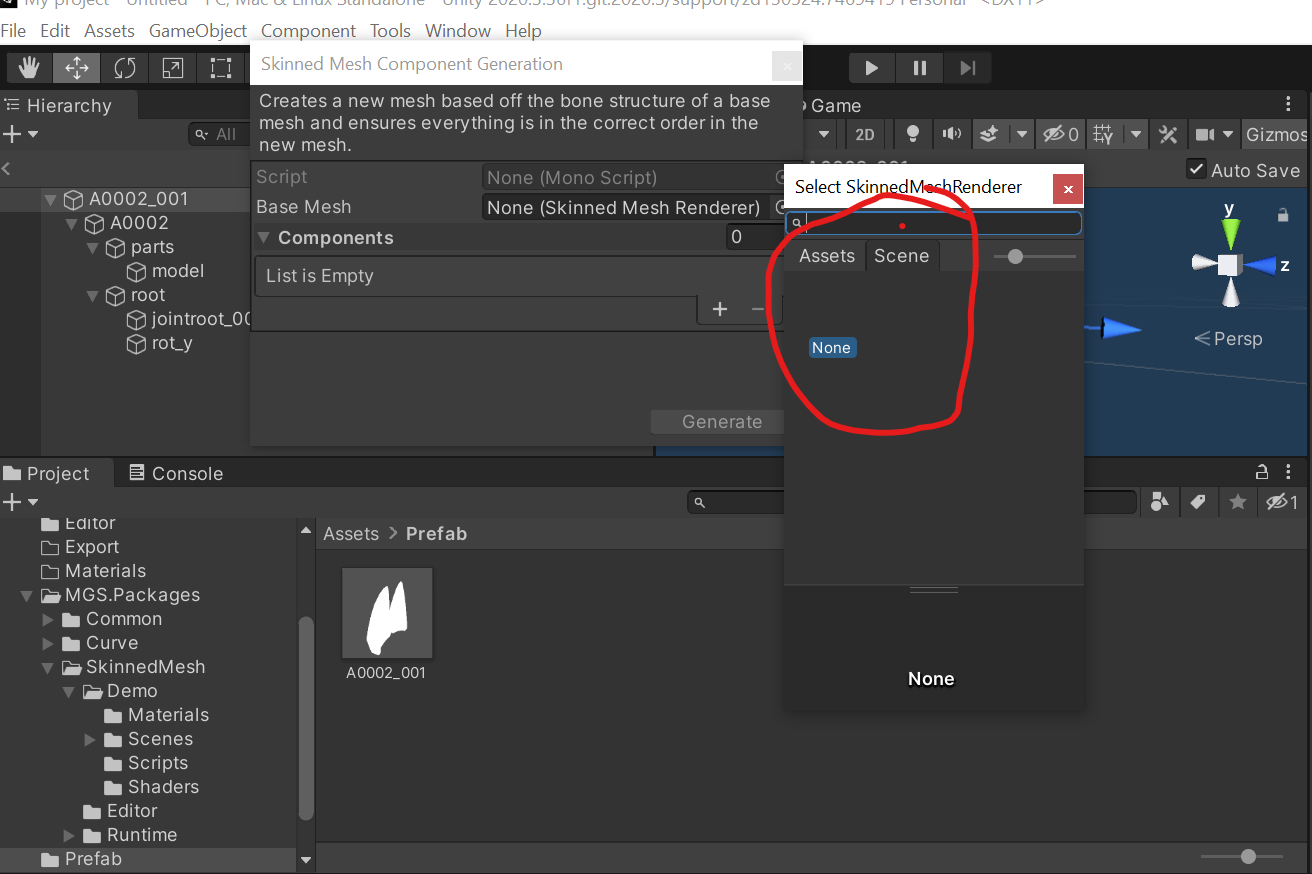Click the scene orientation gizmo lock
Viewport: 1312px width, 874px height.
point(1283,215)
